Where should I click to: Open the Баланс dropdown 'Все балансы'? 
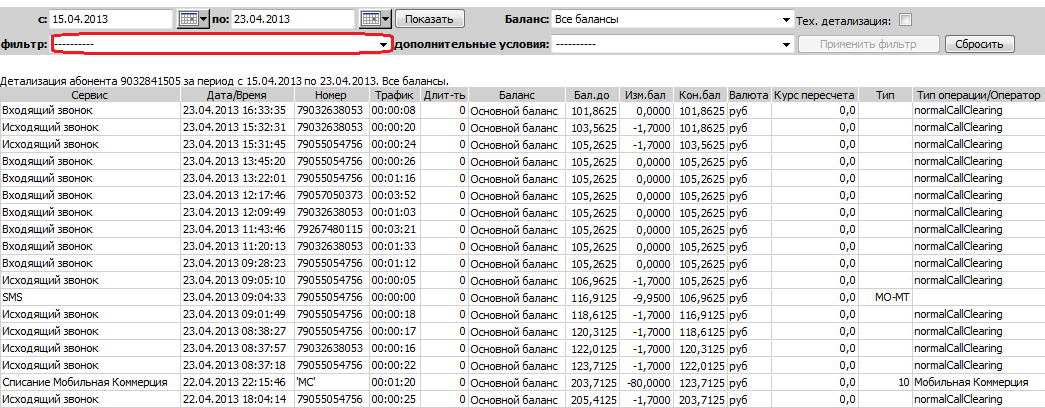(x=672, y=19)
